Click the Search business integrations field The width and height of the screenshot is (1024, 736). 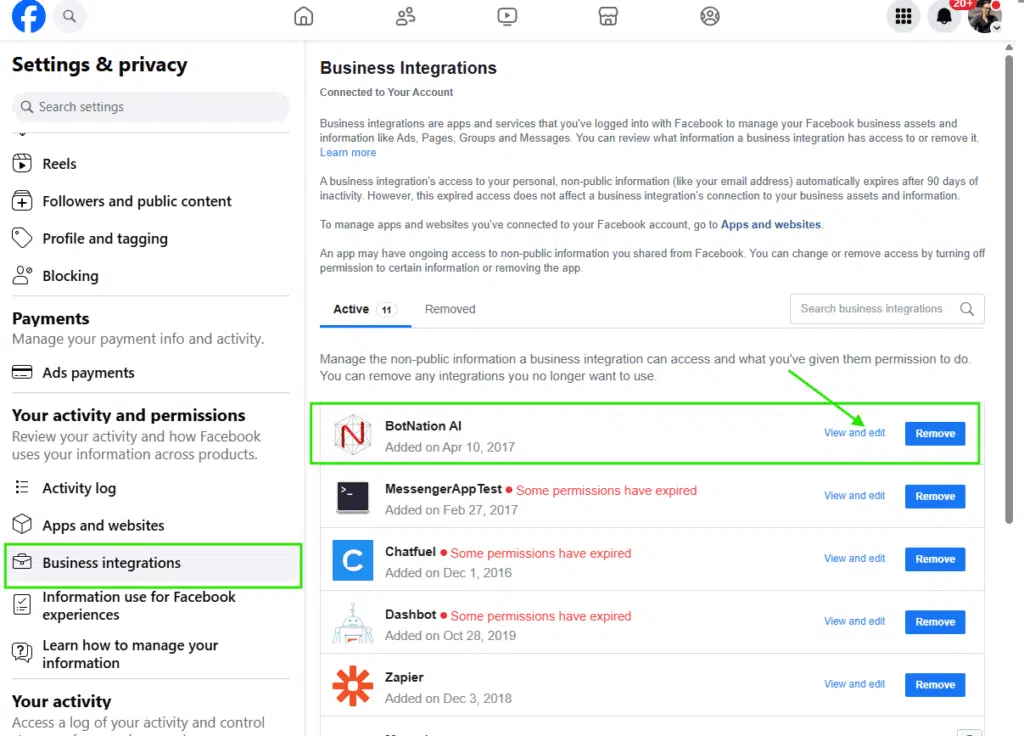click(x=872, y=309)
